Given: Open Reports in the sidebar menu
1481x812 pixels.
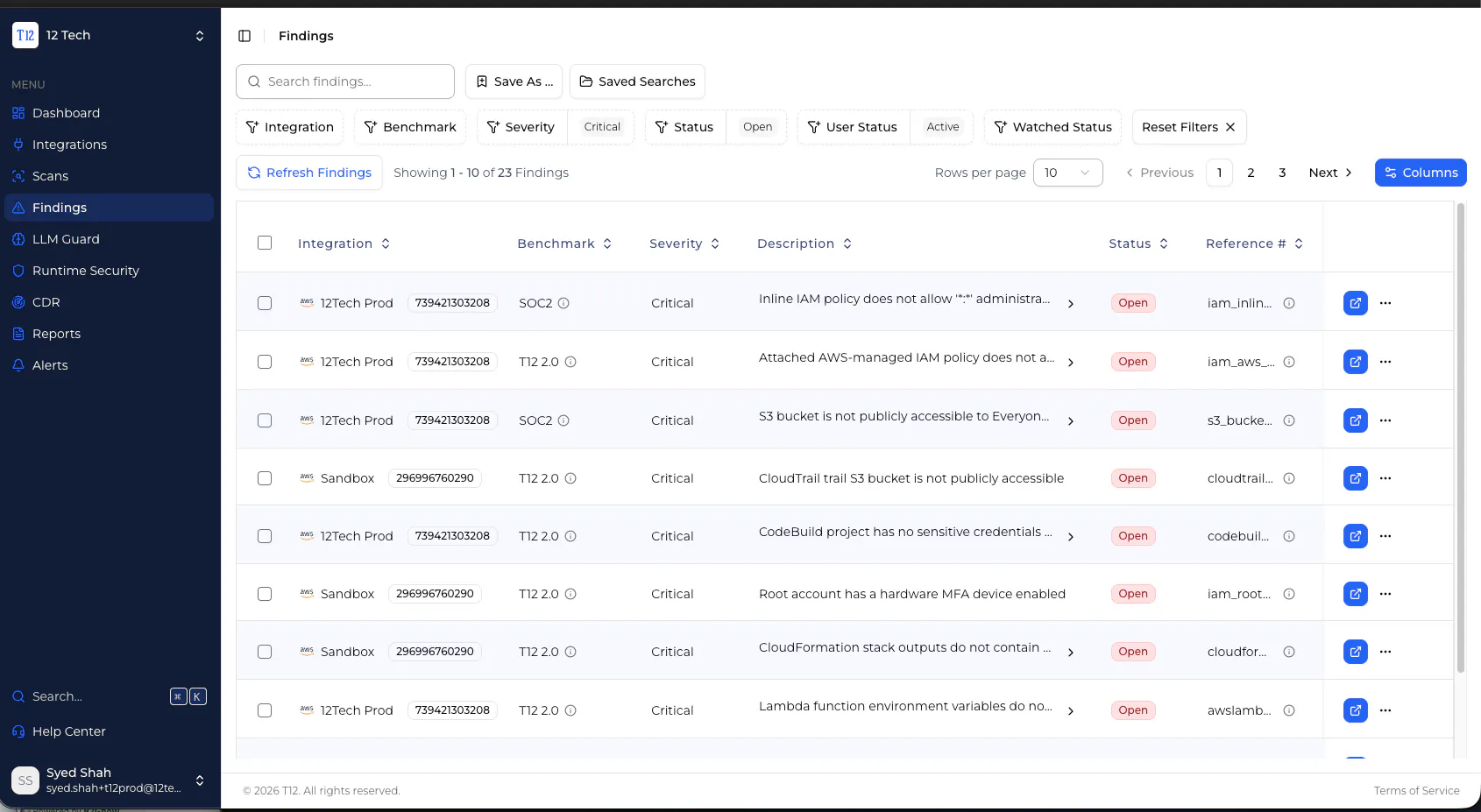Looking at the screenshot, I should 110,334.
